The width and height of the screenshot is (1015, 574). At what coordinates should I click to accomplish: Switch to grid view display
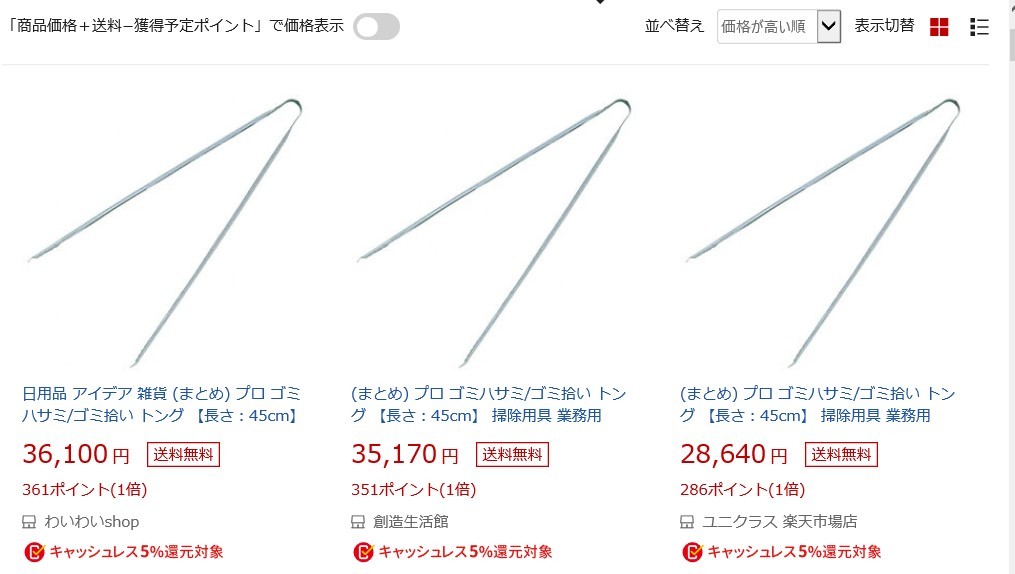pyautogui.click(x=939, y=27)
